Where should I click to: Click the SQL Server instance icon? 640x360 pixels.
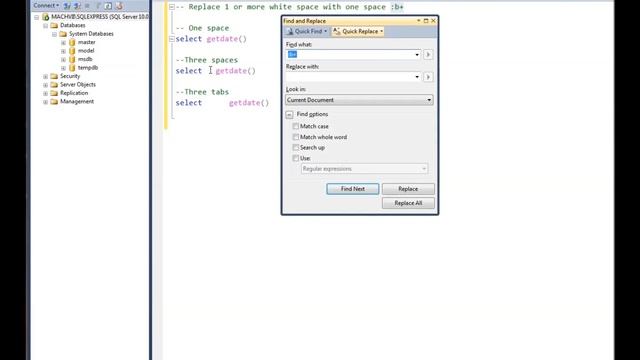(46, 17)
